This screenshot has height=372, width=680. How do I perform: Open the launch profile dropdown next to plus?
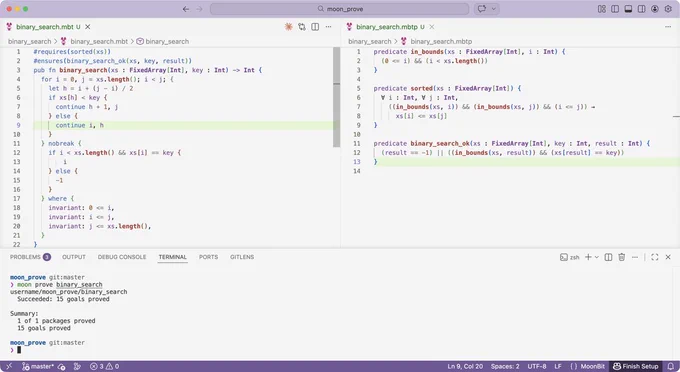(x=597, y=257)
